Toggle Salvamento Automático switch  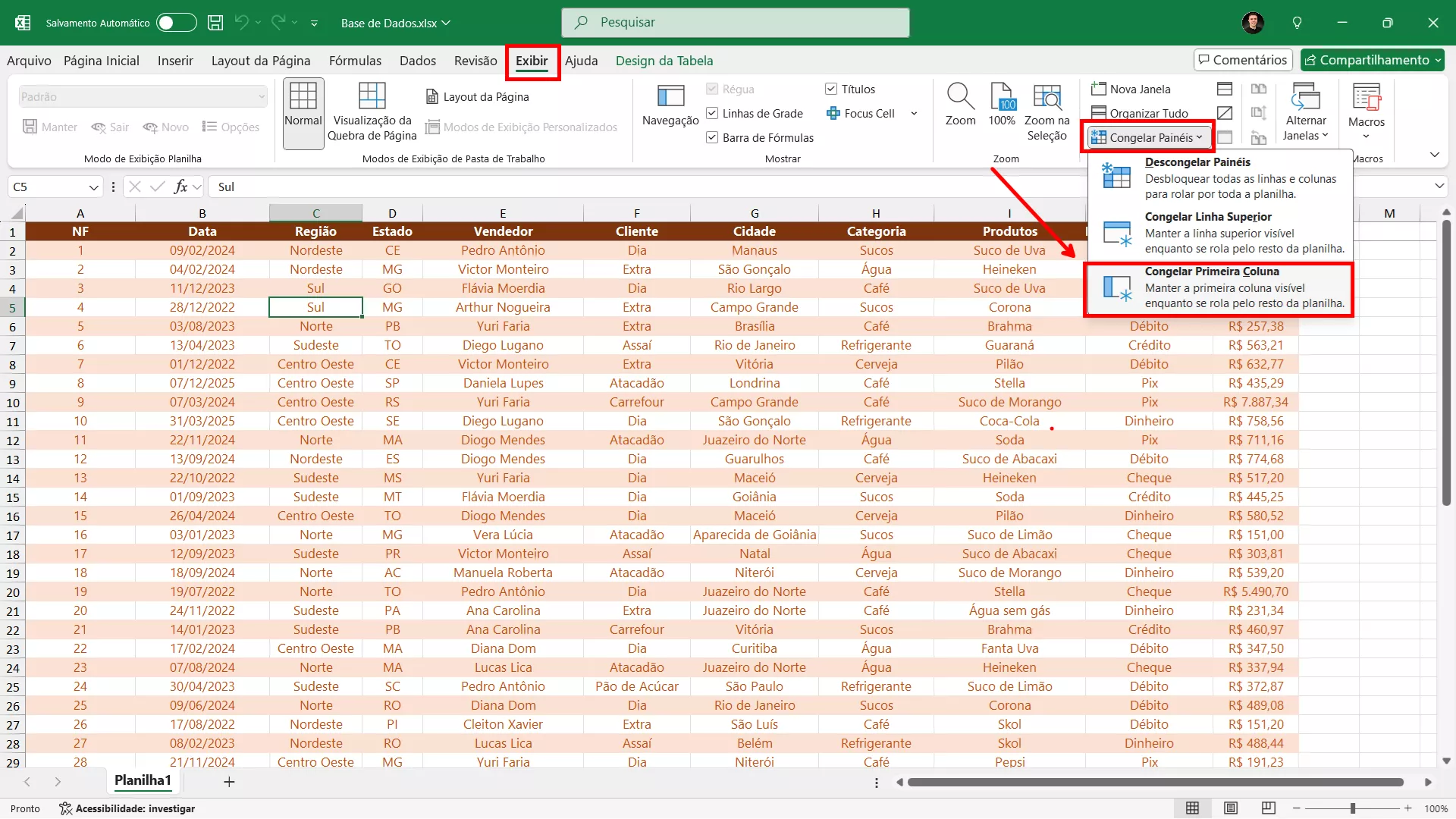[x=176, y=23]
